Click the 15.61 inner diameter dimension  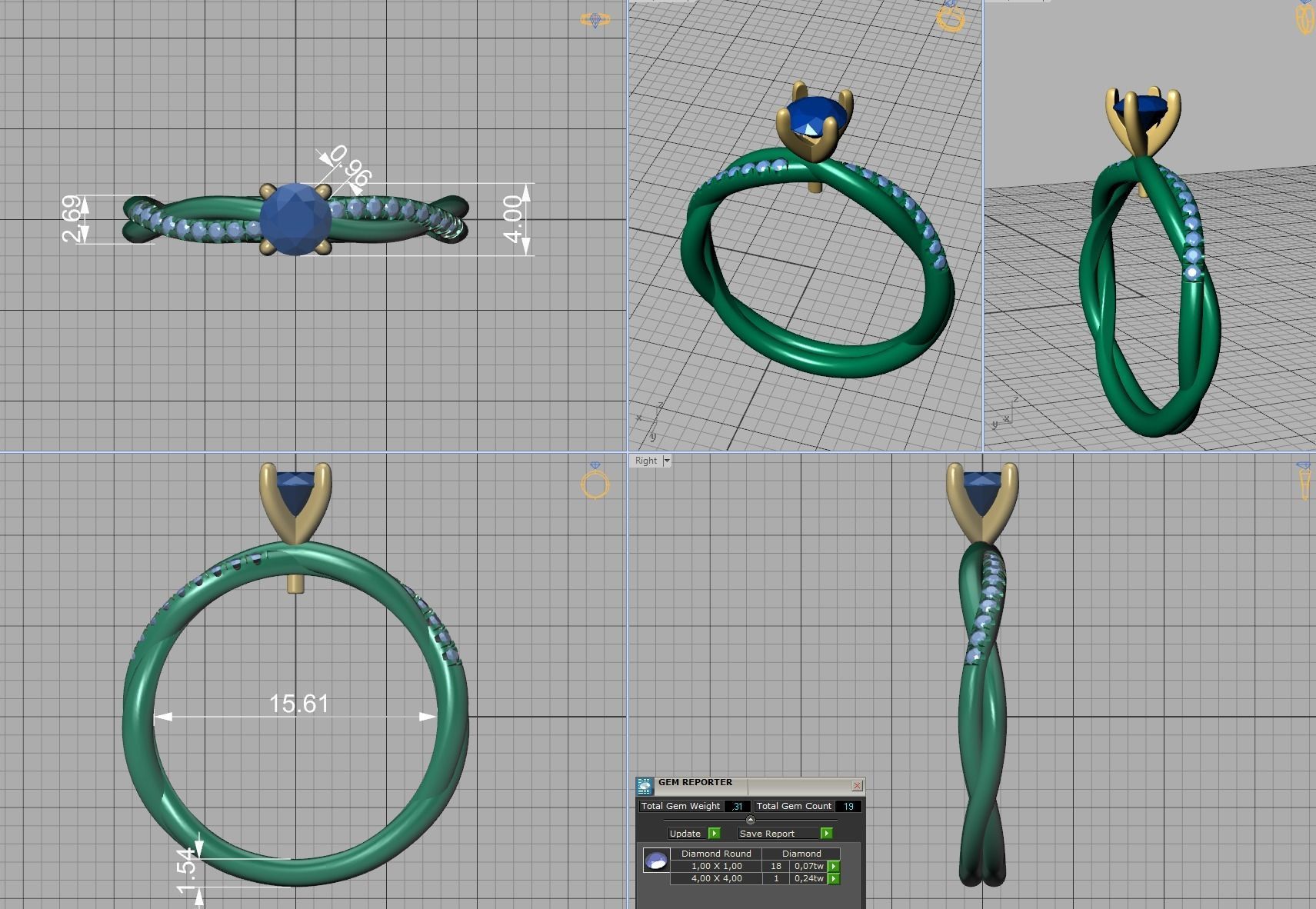point(298,704)
